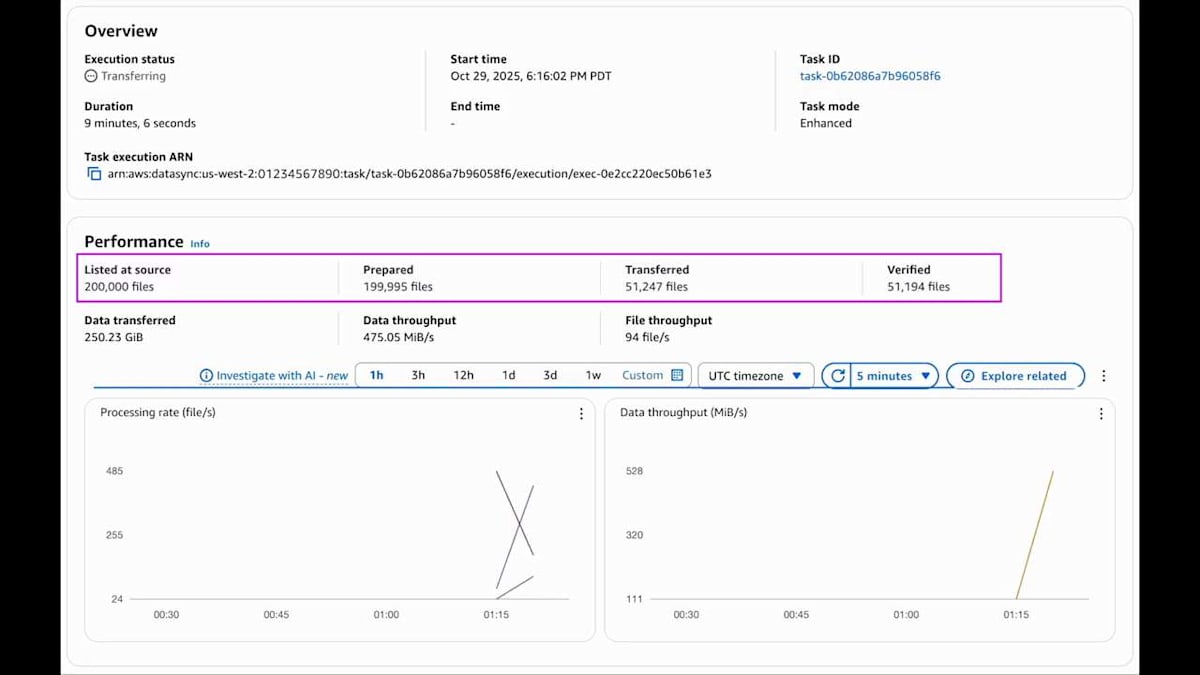Copy the task execution ARN

94,174
